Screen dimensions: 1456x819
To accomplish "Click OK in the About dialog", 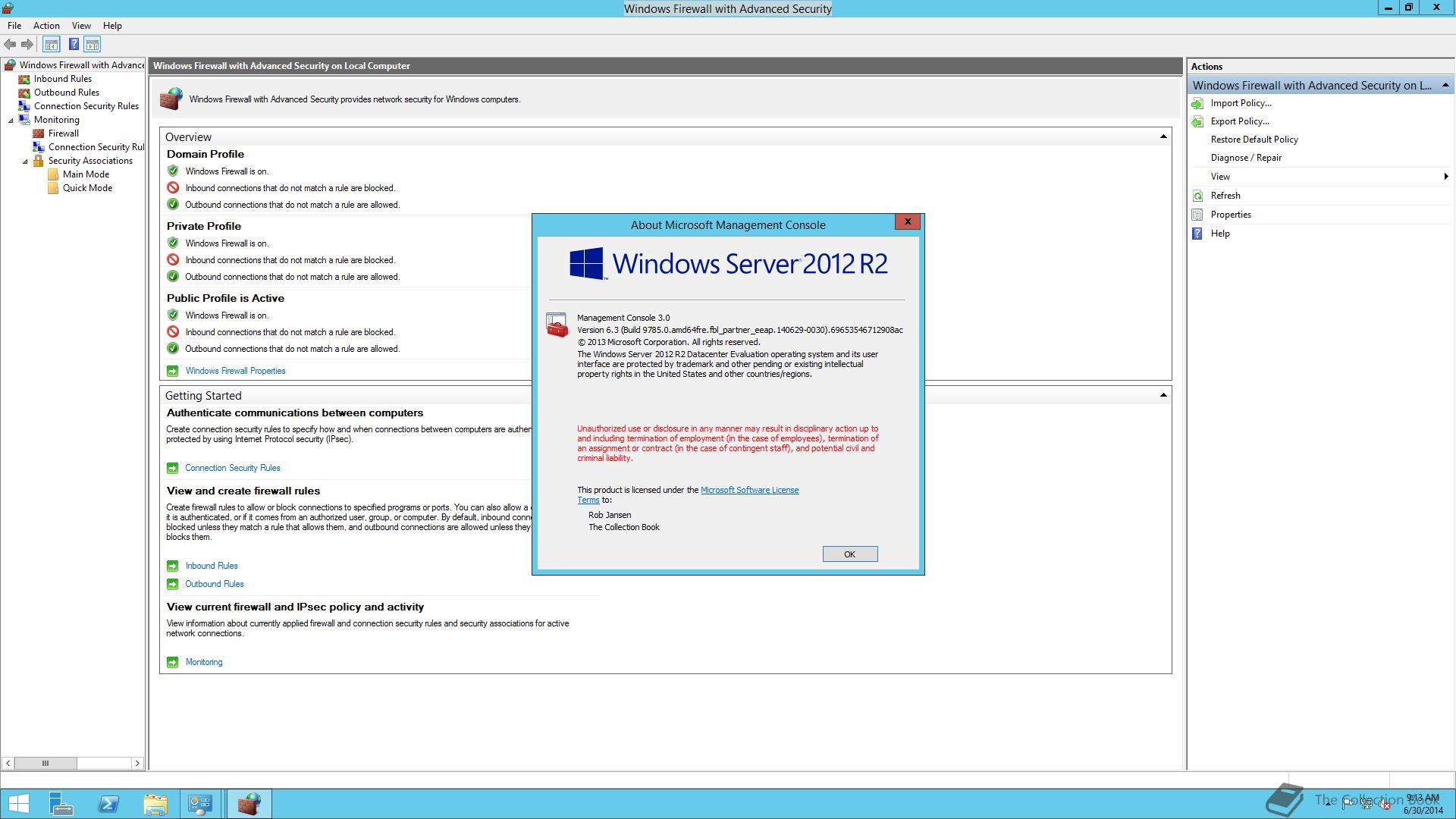I will 850,554.
